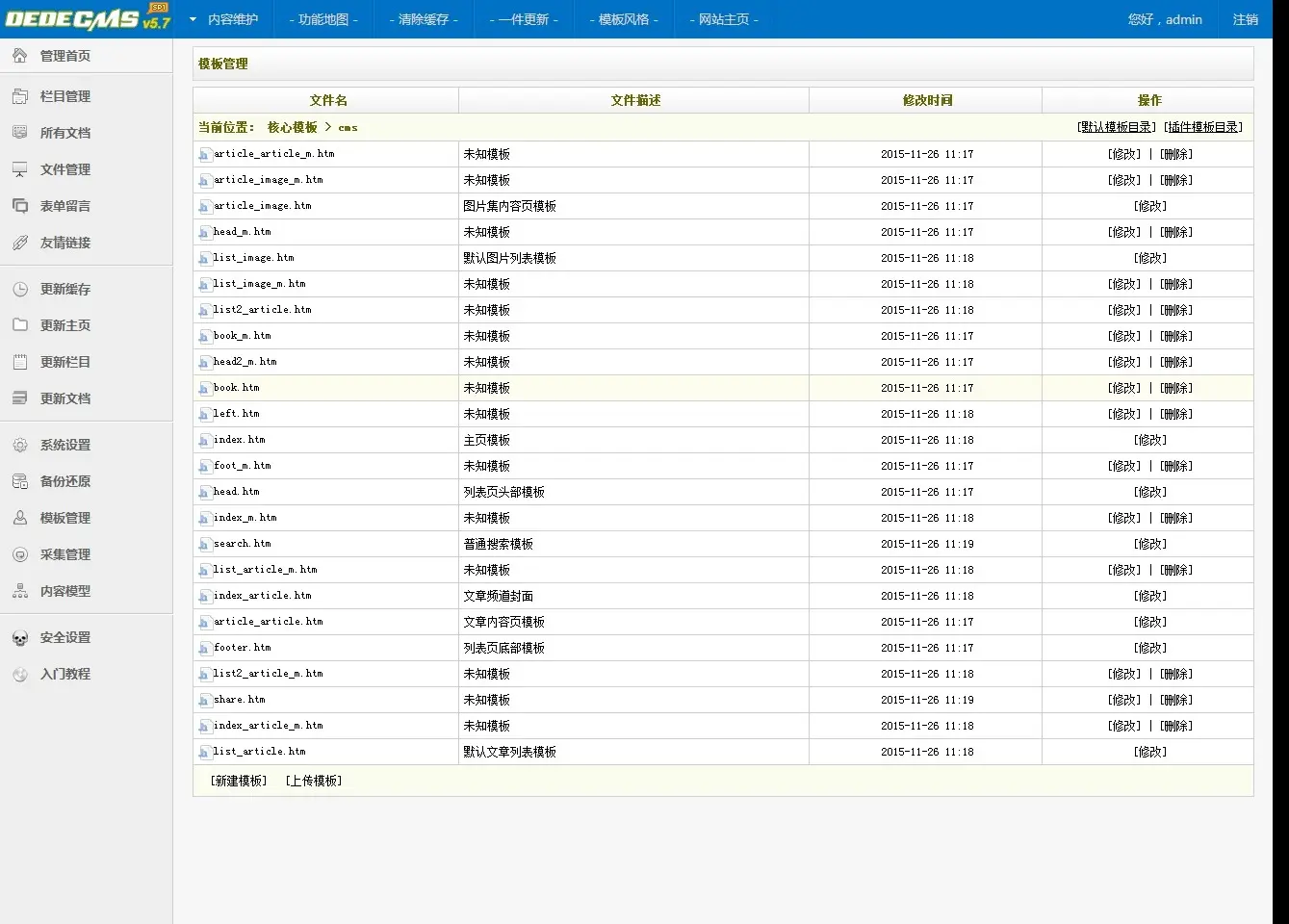
Task: Click the 采集管理 sidebar icon
Action: [x=20, y=554]
